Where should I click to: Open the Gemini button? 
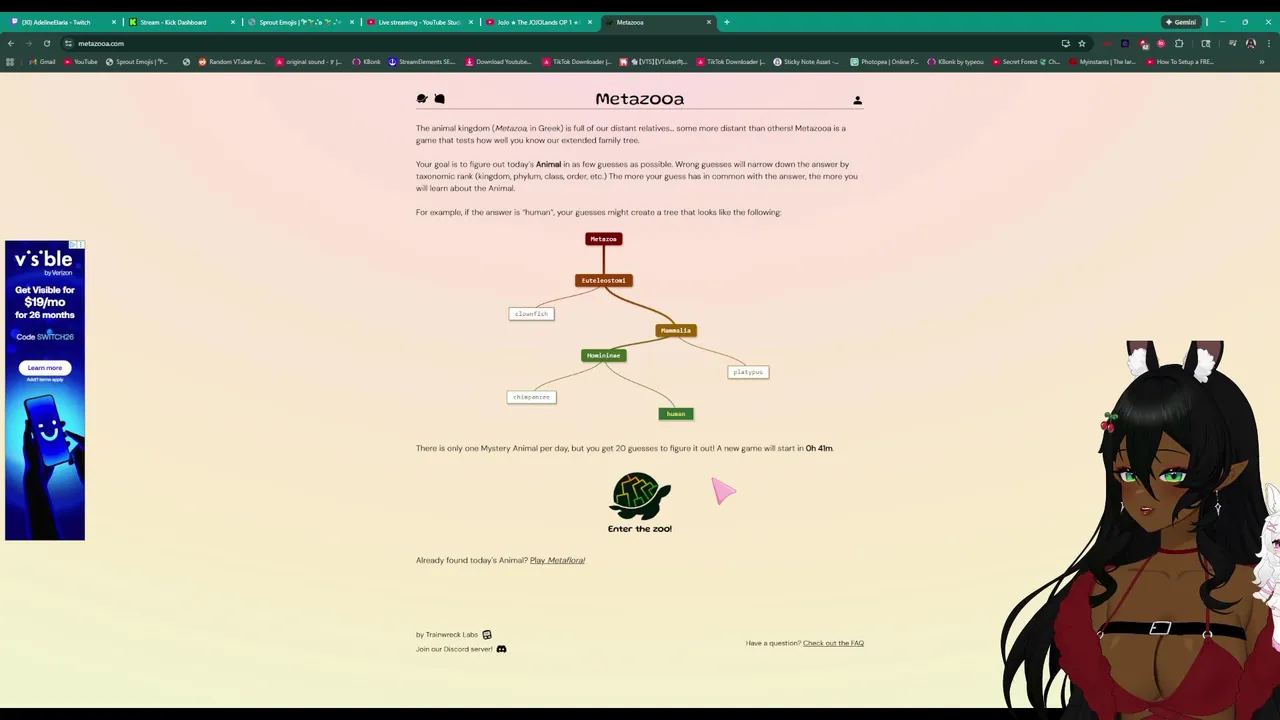point(1181,22)
